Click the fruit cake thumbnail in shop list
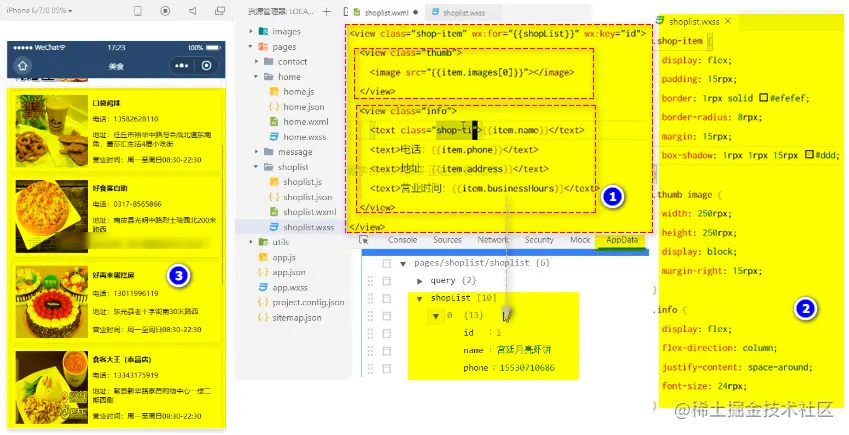849x435 pixels. pos(52,302)
